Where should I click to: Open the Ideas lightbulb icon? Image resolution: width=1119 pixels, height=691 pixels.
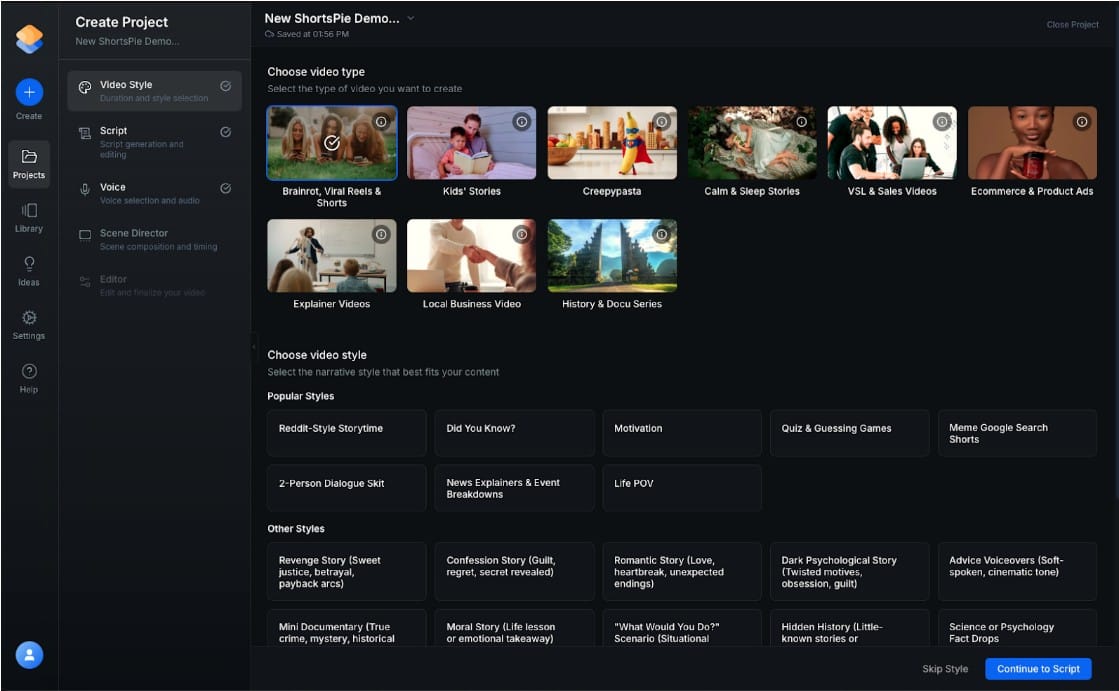(x=29, y=265)
